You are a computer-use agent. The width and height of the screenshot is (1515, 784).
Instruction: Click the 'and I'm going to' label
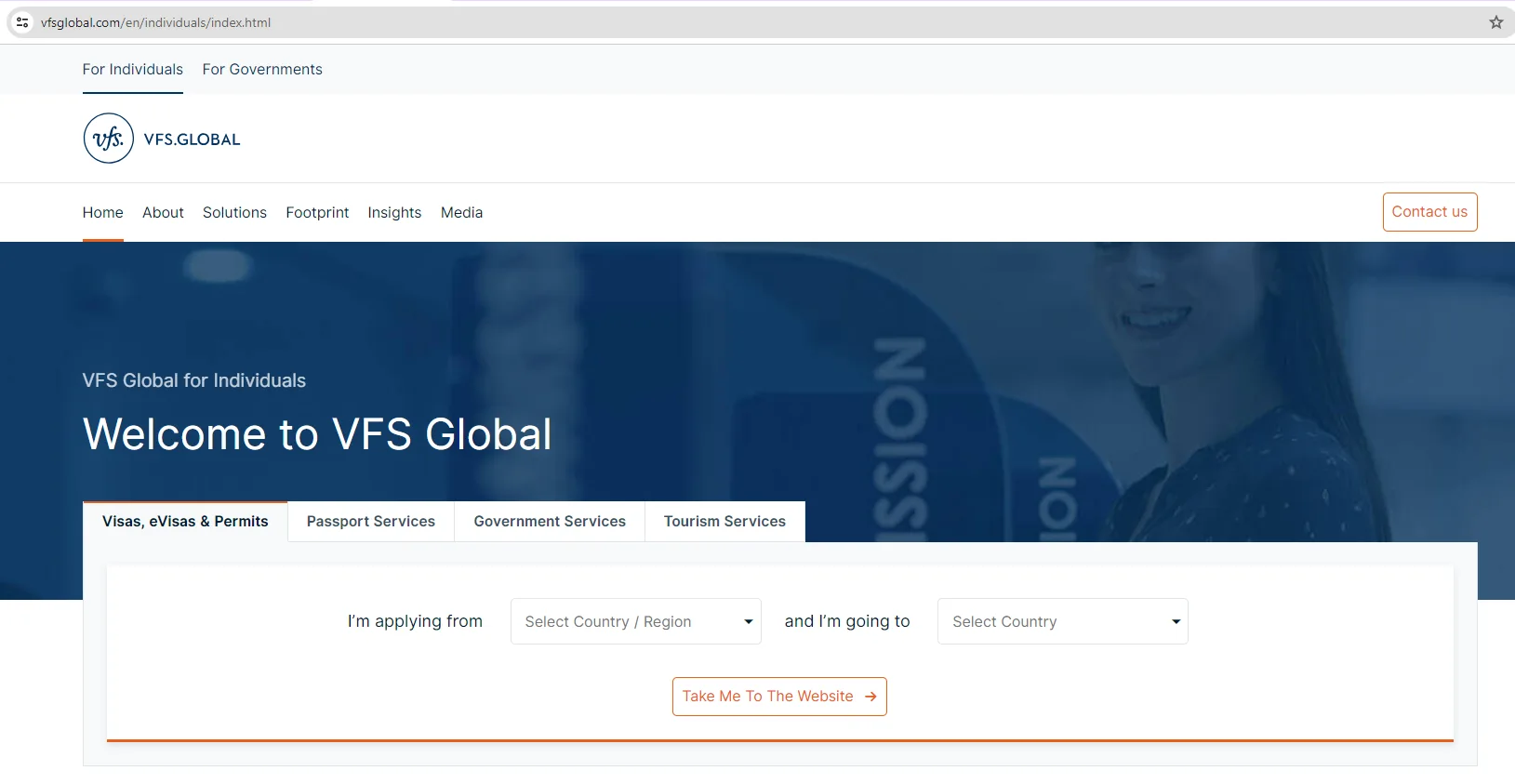(x=847, y=621)
